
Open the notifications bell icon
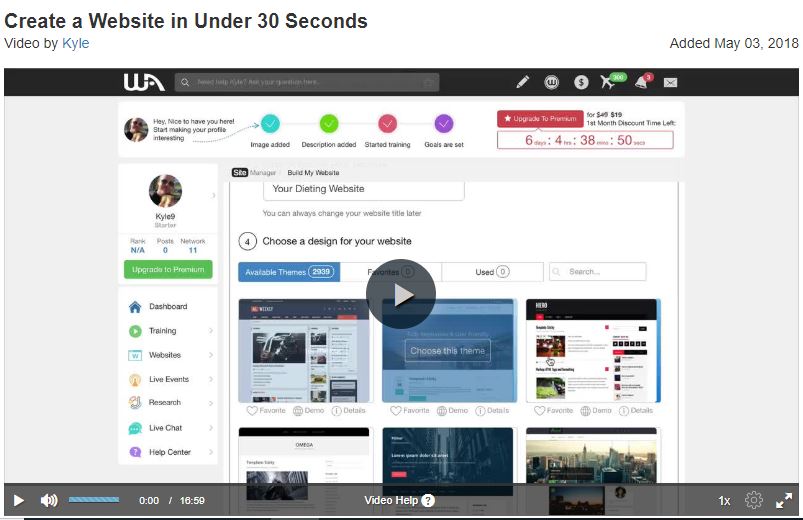click(641, 82)
